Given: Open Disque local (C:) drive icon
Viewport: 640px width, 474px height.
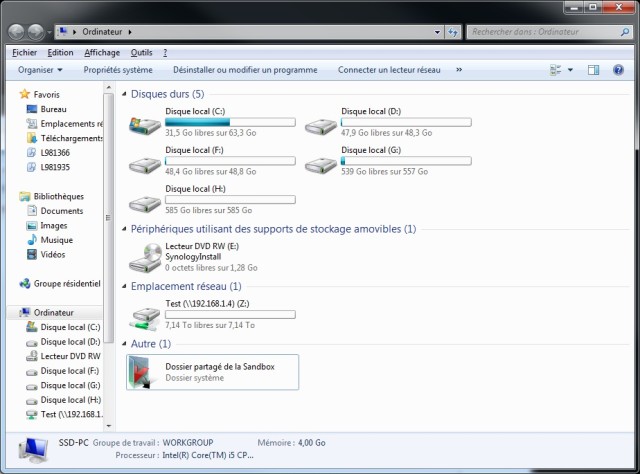Looking at the screenshot, I should point(145,125).
